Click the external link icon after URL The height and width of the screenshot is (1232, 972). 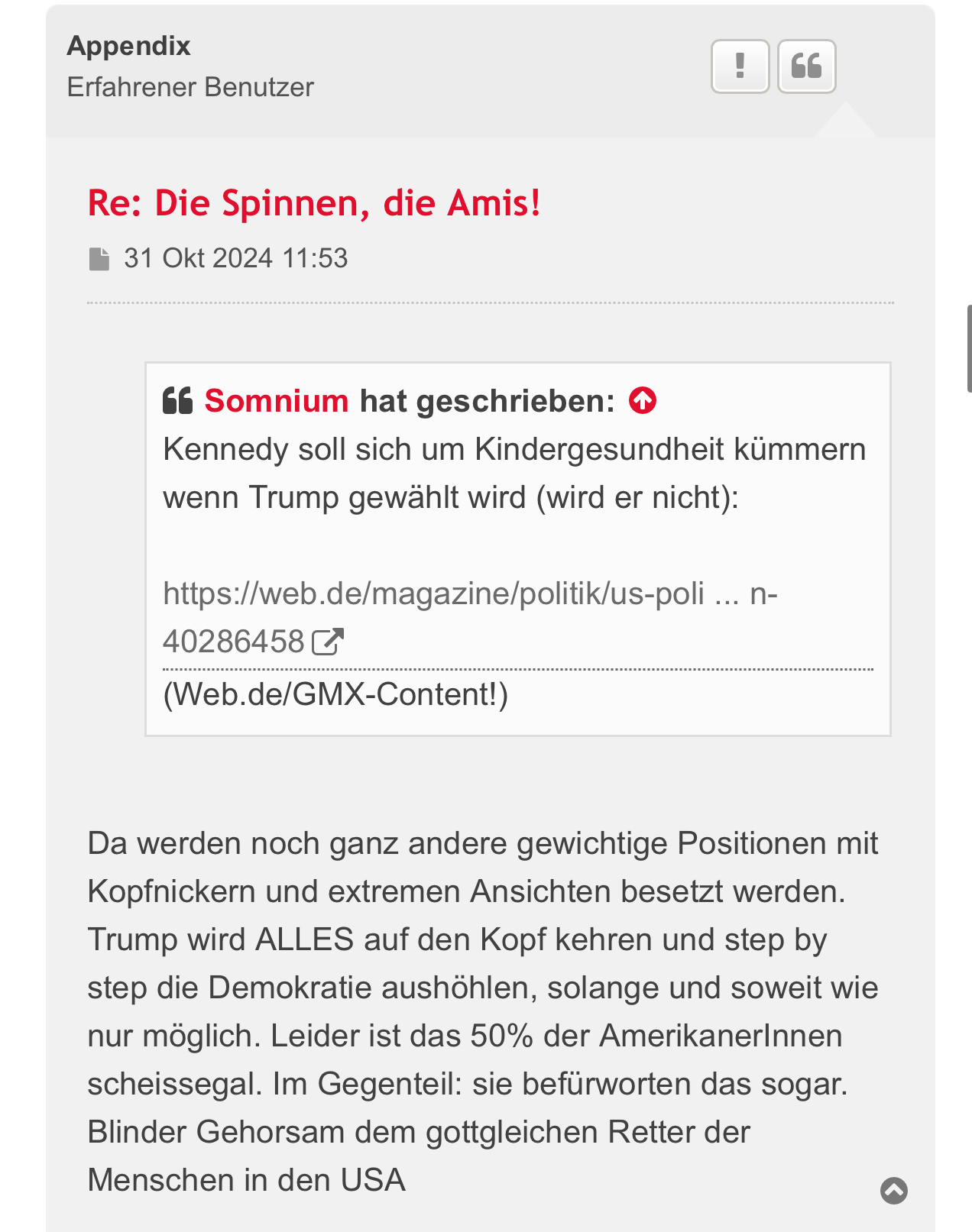tap(328, 642)
